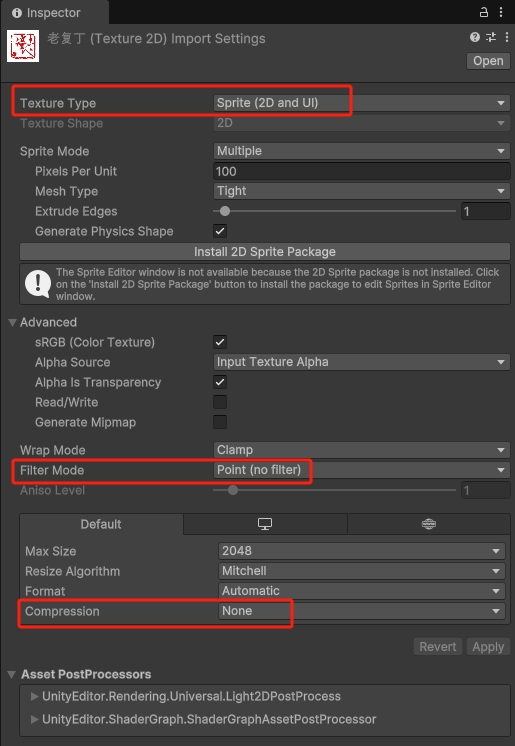The height and width of the screenshot is (746, 515).
Task: Open the import settings presets icon
Action: 491,37
